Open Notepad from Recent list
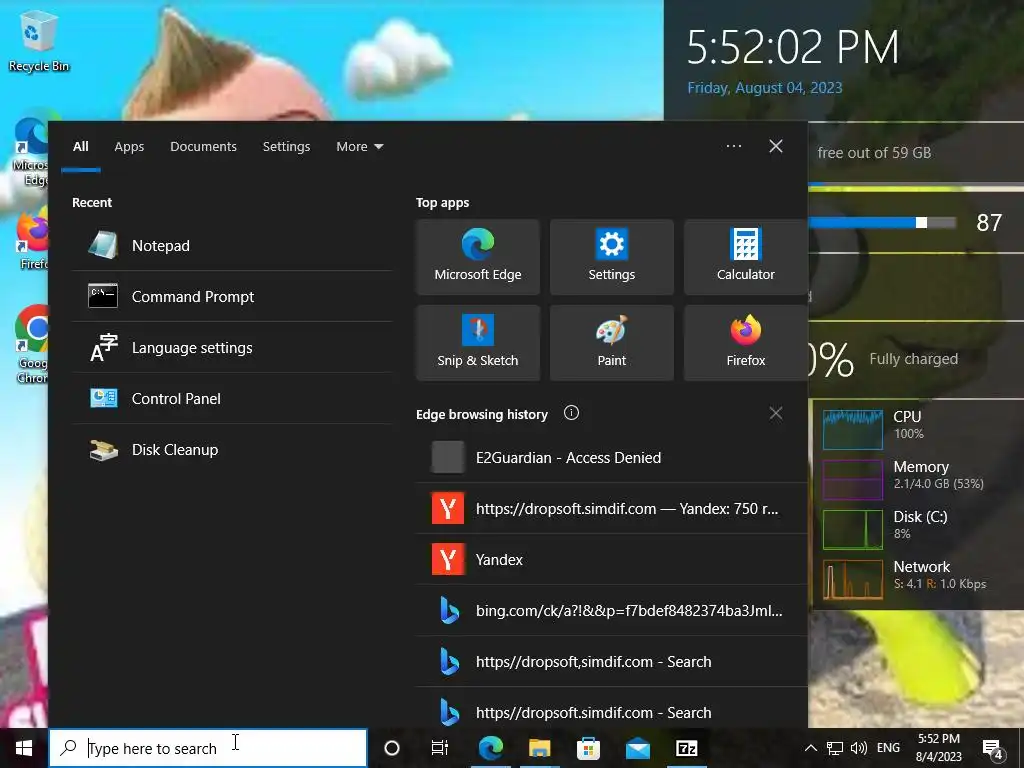Screen dimensions: 1024x768 [x=232, y=246]
